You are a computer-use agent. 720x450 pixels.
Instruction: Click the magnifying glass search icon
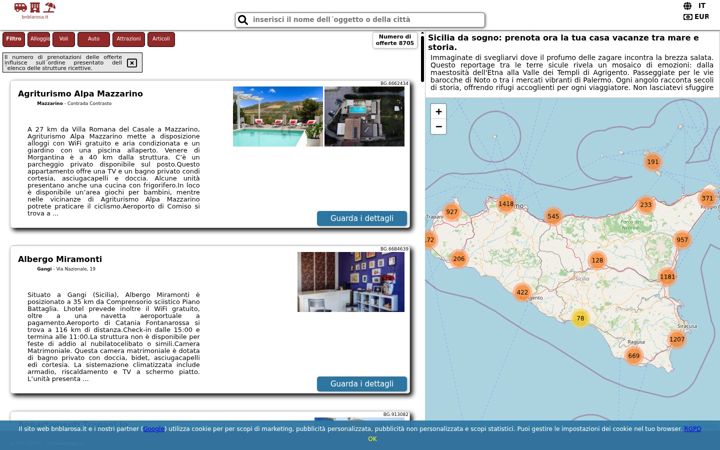[x=243, y=20]
